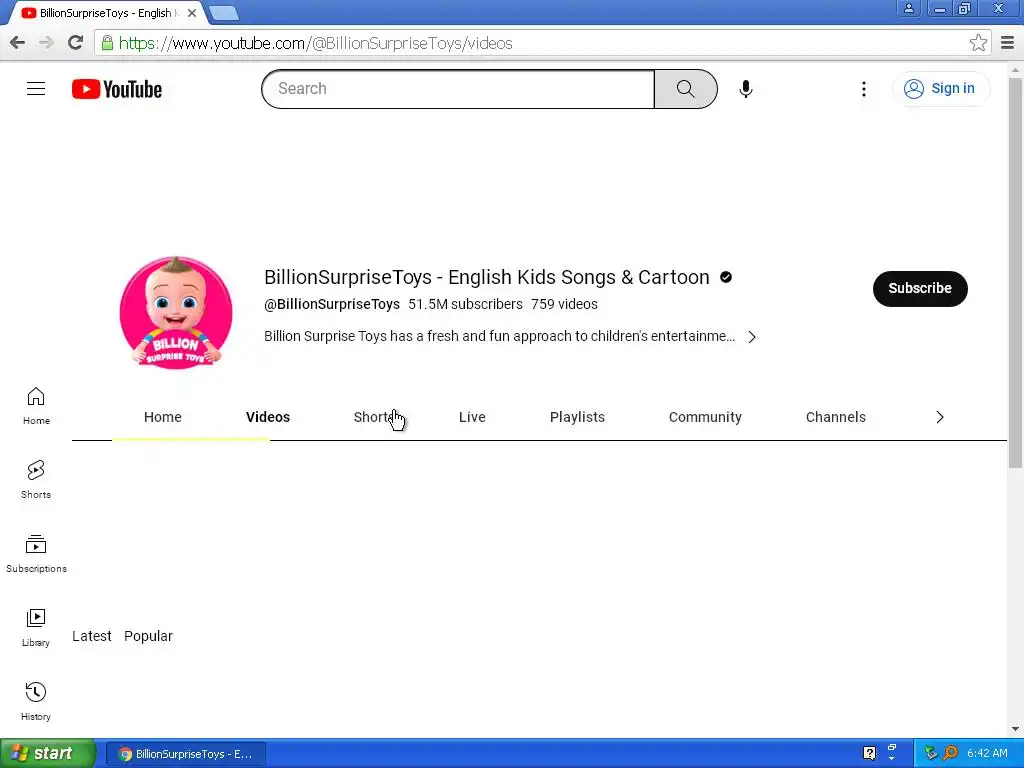Click the 51.5M subscribers text
1024x768 pixels.
tap(466, 304)
